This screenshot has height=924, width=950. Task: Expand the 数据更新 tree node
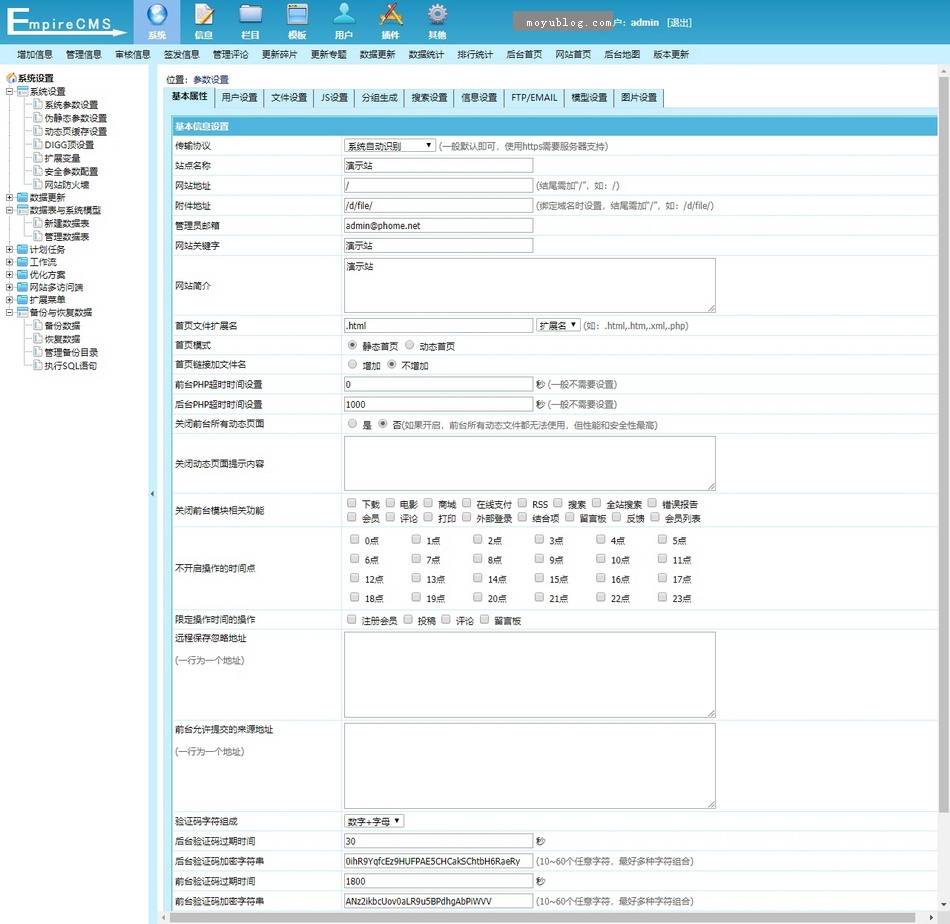tap(9, 198)
